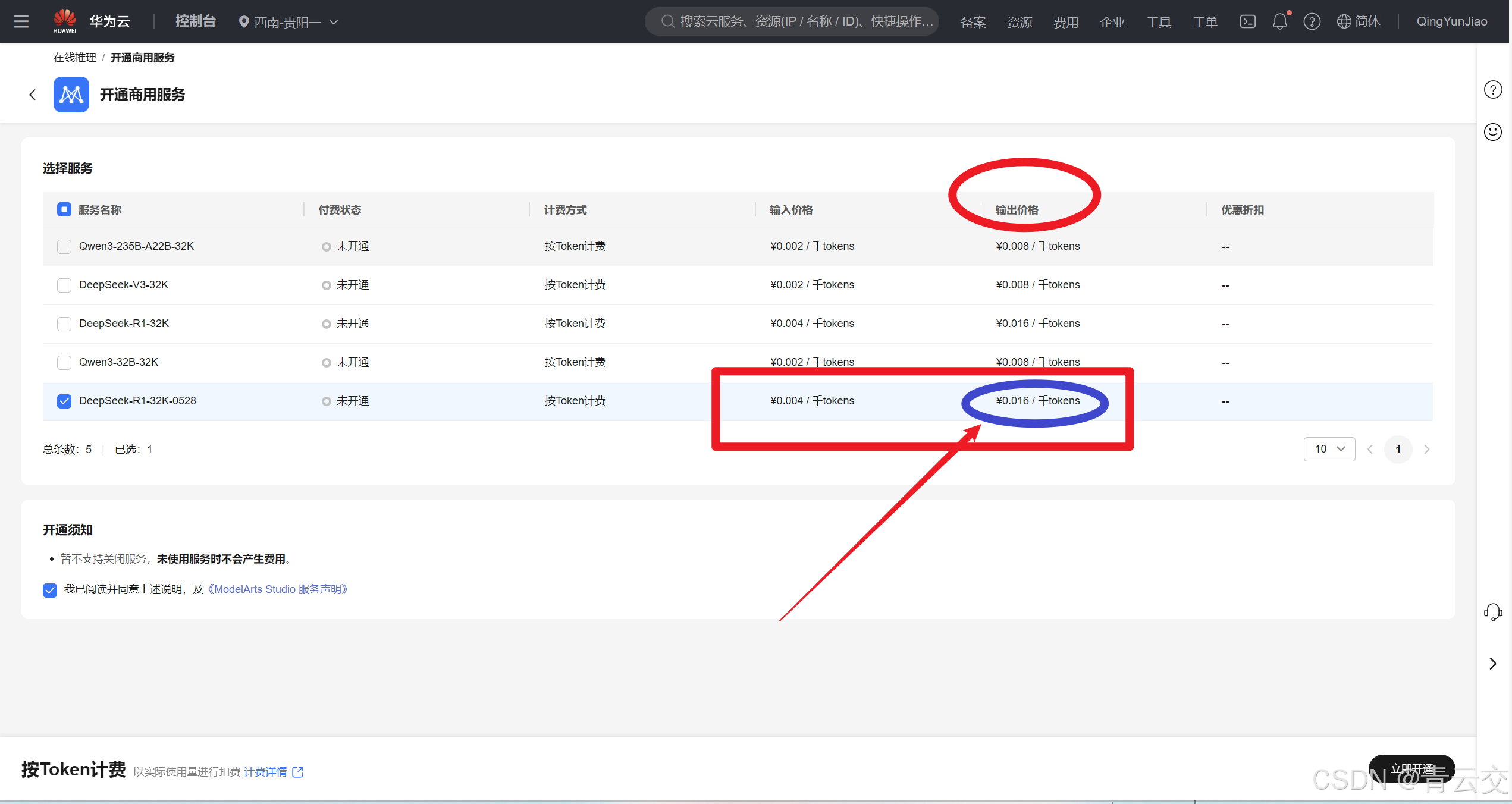
Task: Open the customer service headset icon
Action: (x=1493, y=612)
